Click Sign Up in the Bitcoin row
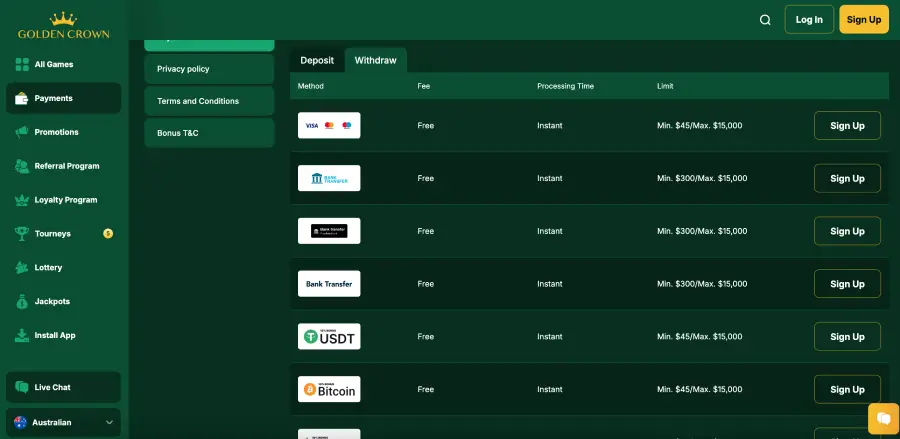The image size is (900, 439). (847, 390)
